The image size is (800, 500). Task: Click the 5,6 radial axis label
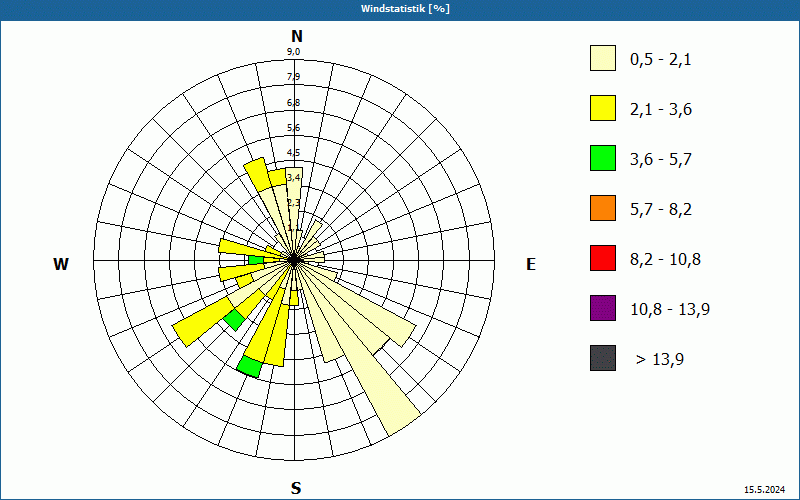click(293, 128)
